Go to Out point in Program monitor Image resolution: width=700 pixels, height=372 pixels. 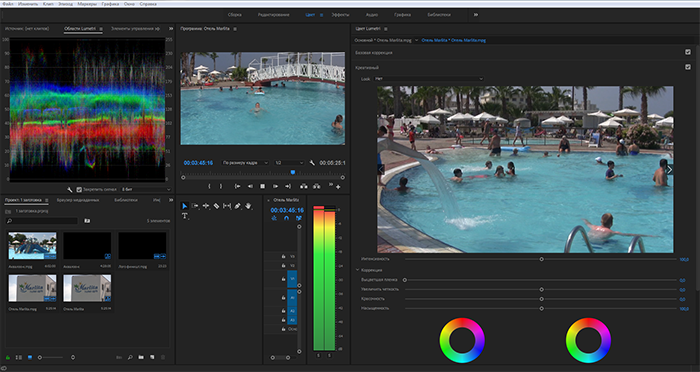(x=288, y=186)
